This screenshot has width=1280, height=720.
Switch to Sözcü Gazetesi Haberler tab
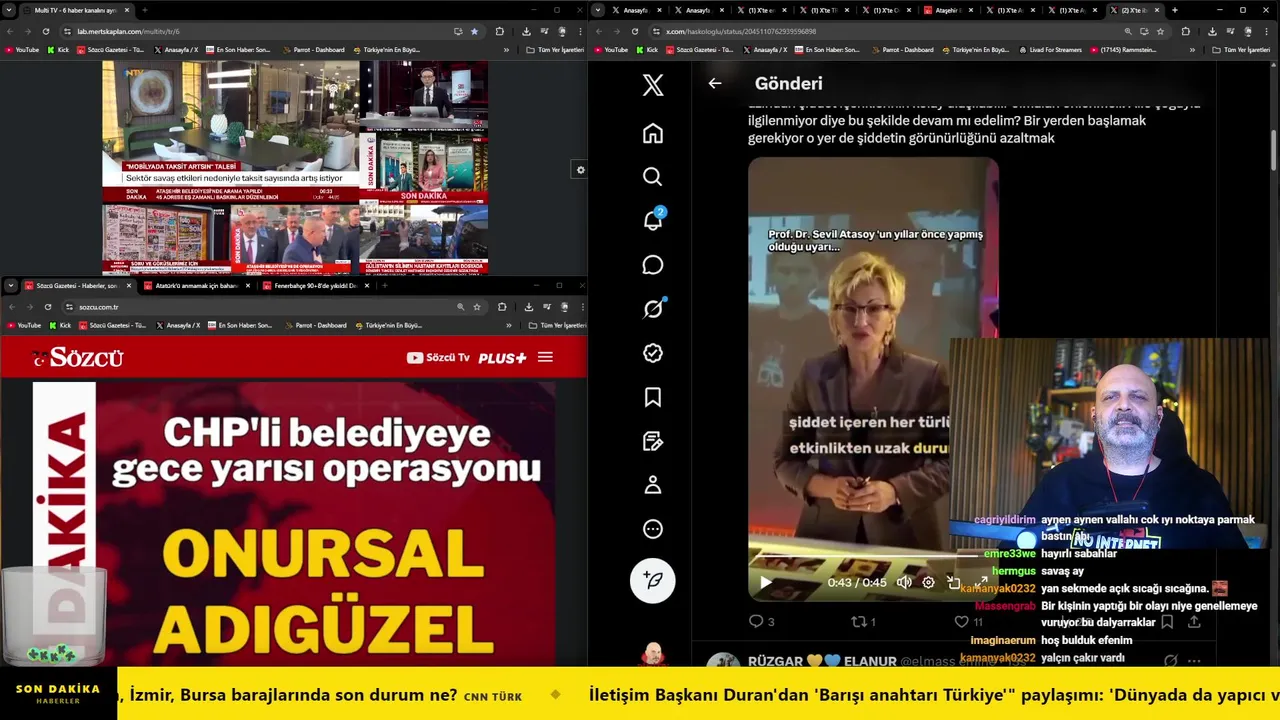[80, 285]
